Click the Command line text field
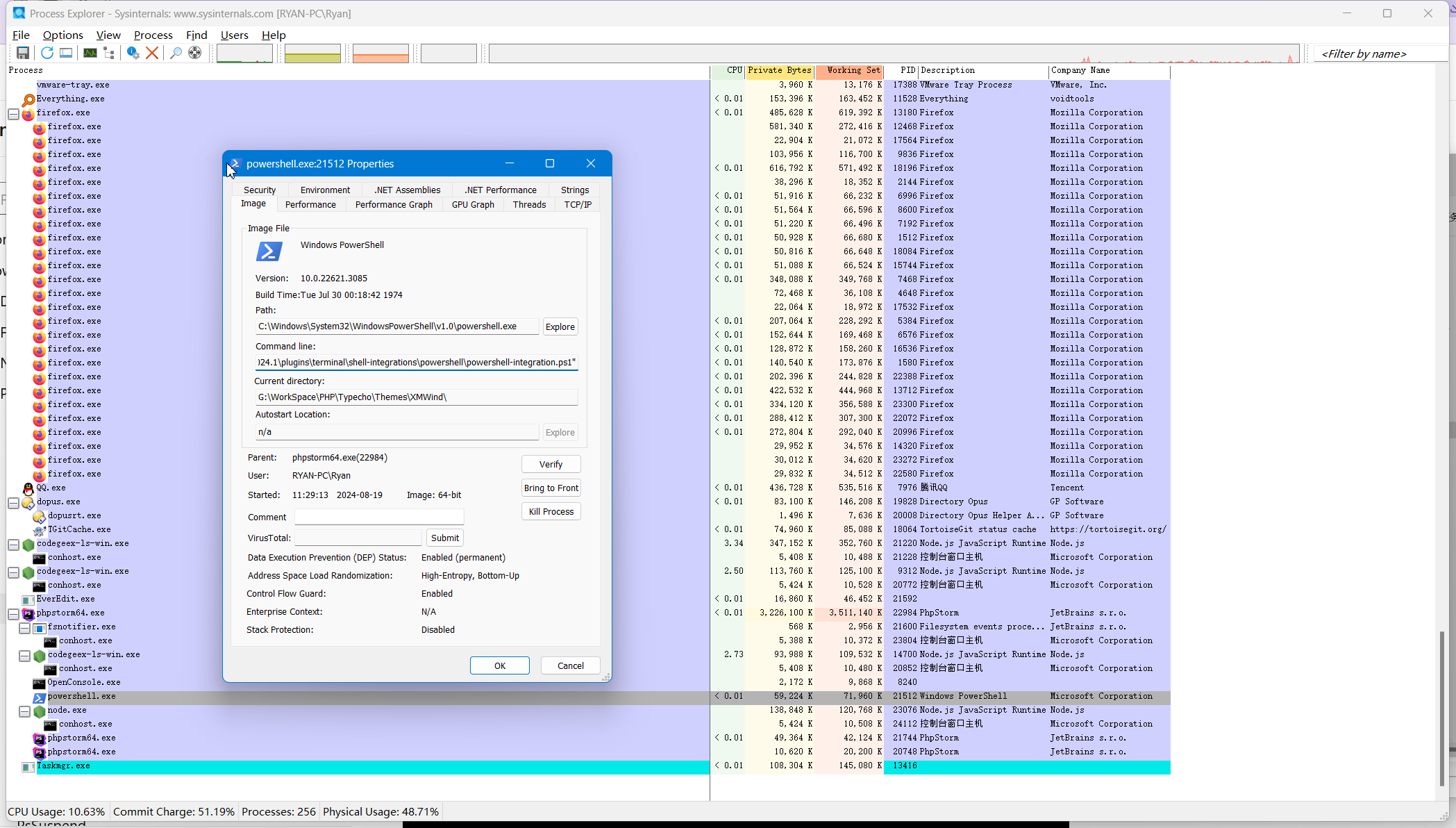Image resolution: width=1456 pixels, height=828 pixels. point(417,363)
